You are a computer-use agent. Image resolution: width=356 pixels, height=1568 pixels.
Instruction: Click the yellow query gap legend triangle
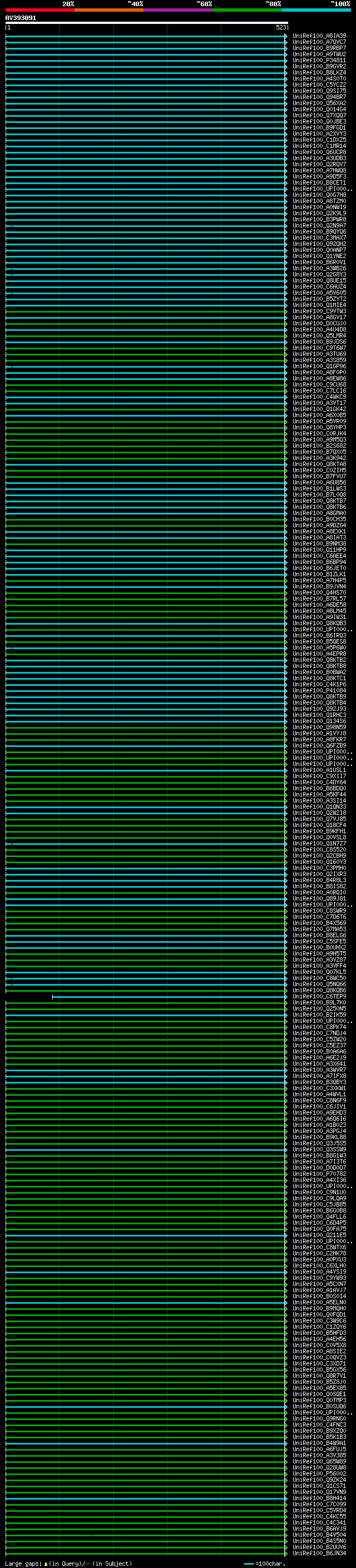[46, 1563]
